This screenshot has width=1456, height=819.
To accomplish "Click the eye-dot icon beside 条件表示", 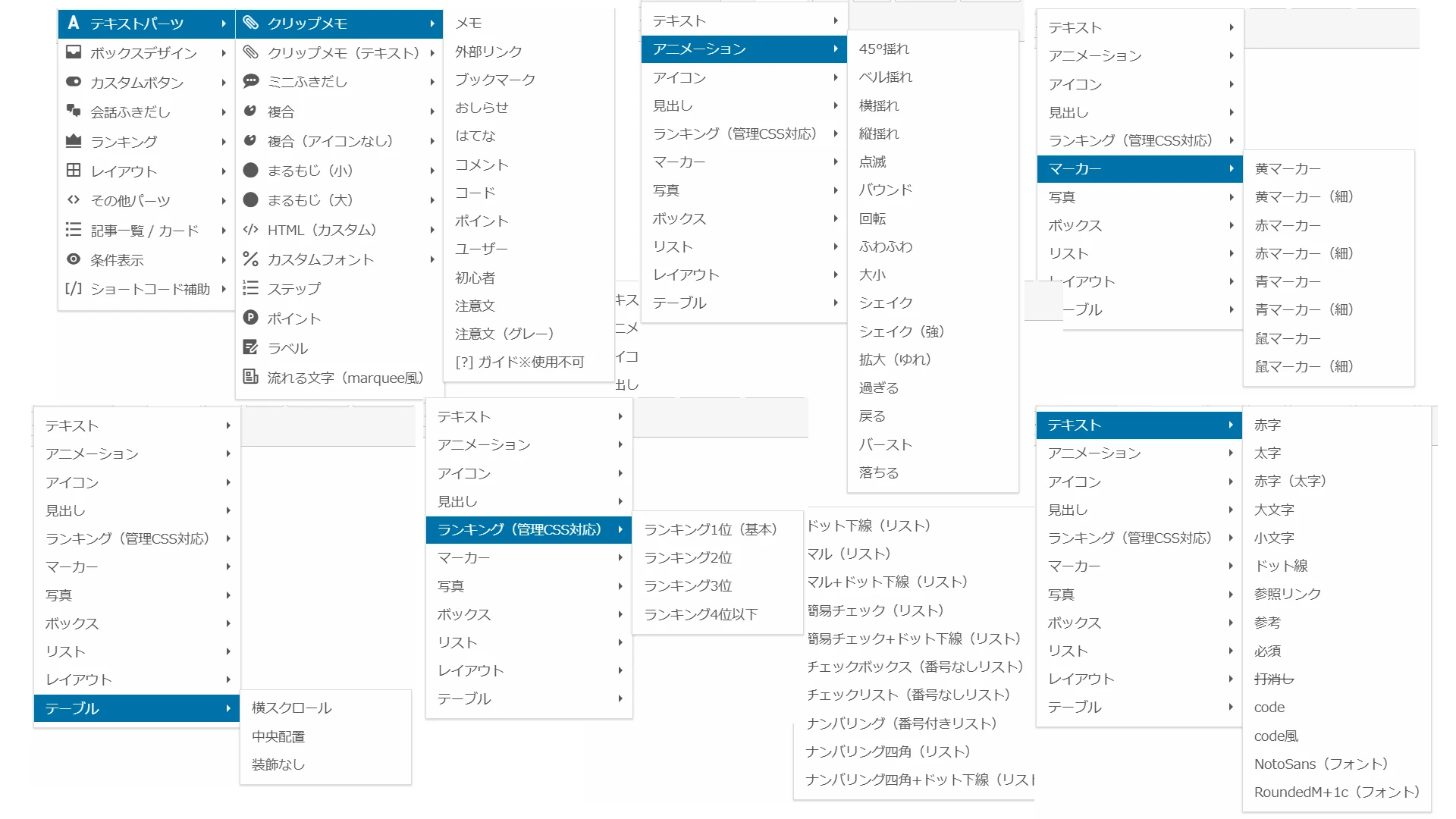I will (74, 259).
